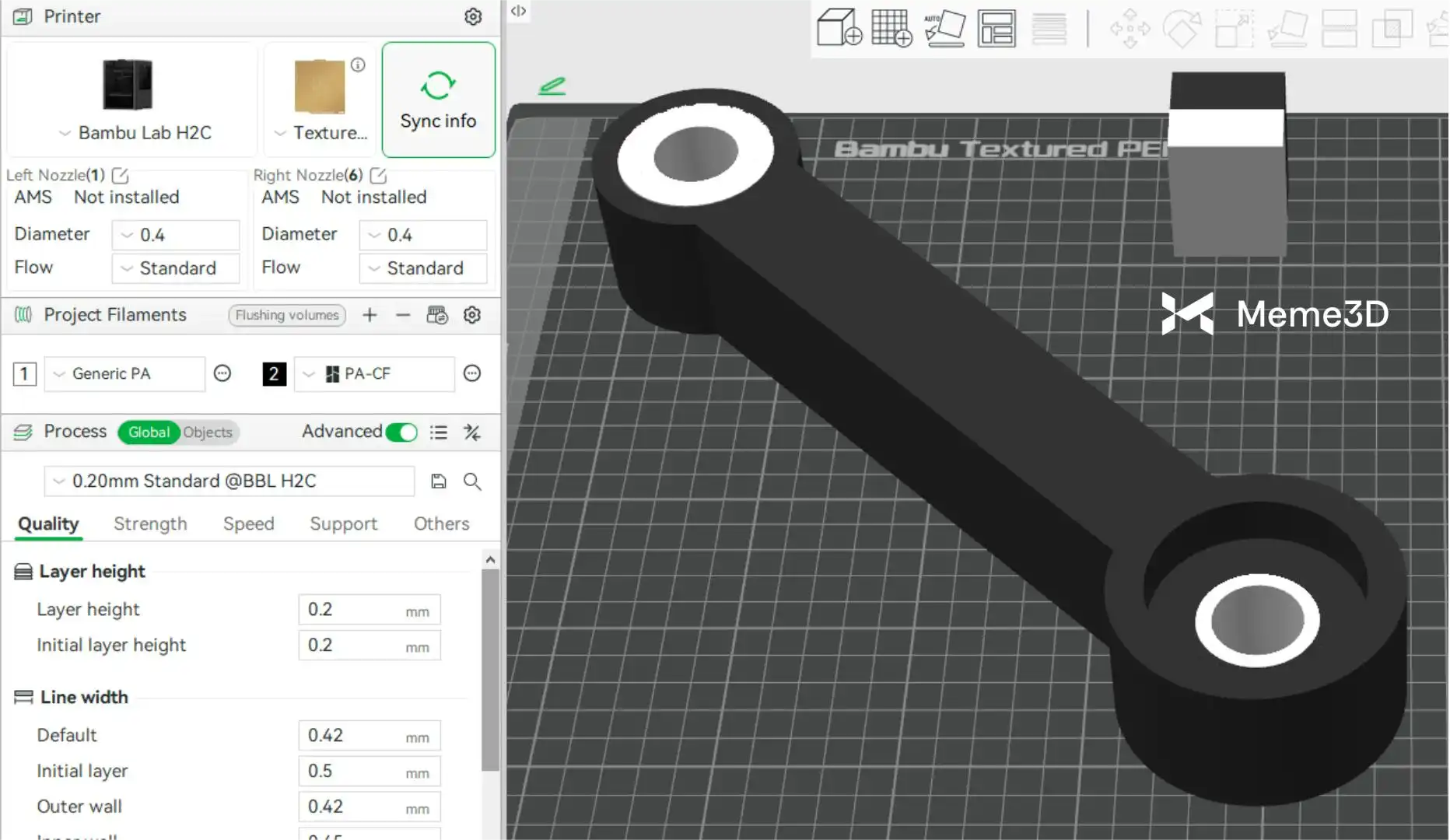Select the Global process scope
The width and height of the screenshot is (1450, 840).
149,432
